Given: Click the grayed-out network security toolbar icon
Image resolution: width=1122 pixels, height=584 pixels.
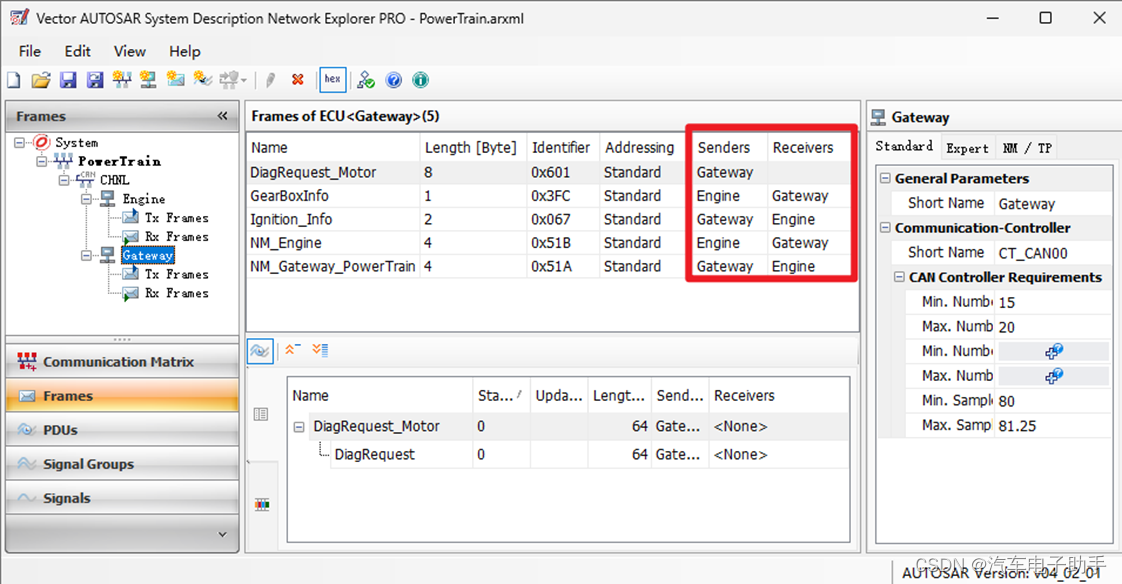Looking at the screenshot, I should pos(229,80).
